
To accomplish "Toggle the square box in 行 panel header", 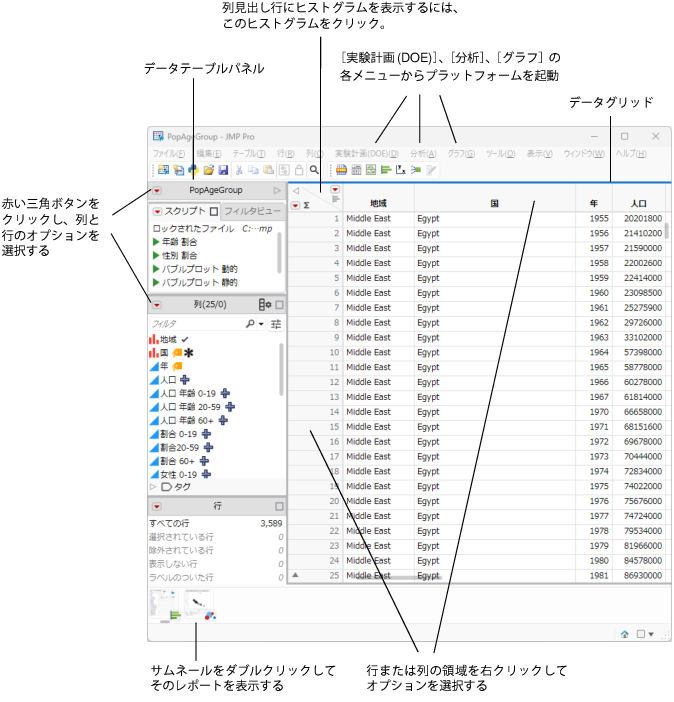I will point(279,506).
